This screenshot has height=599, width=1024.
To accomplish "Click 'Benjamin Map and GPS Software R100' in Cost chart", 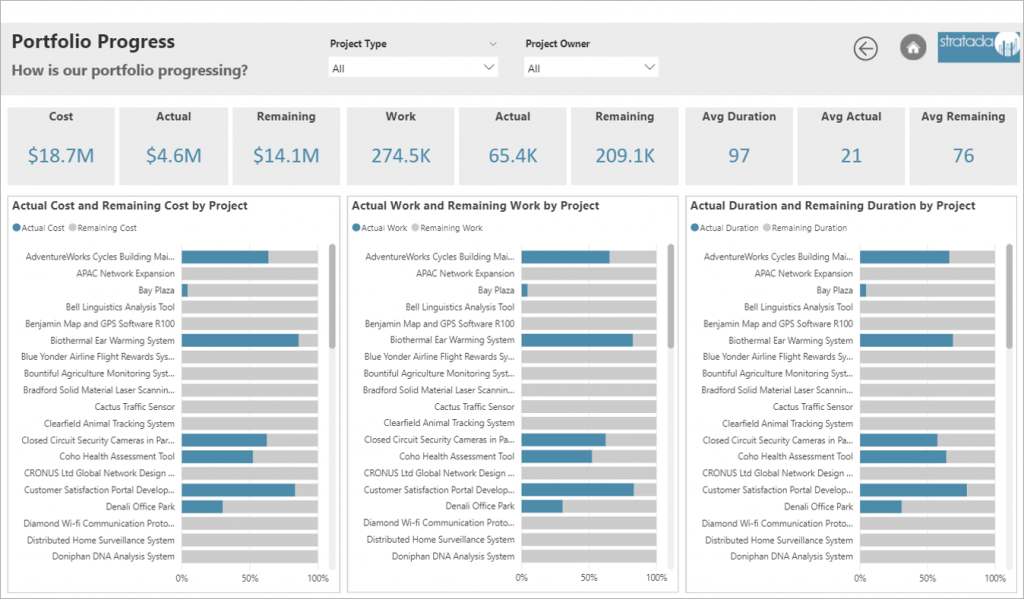I will point(100,324).
